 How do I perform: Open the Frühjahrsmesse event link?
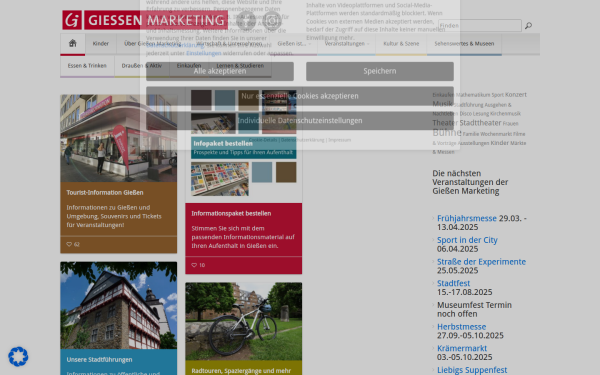click(466, 218)
